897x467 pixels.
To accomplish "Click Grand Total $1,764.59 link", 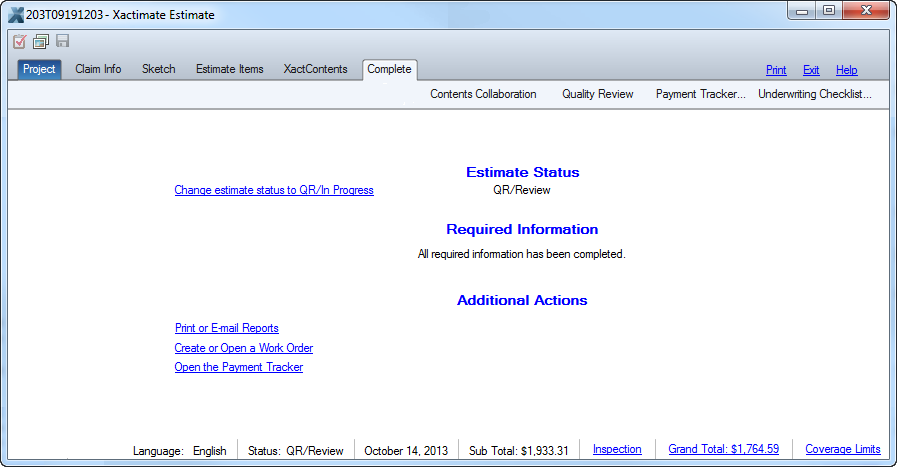I will click(724, 449).
